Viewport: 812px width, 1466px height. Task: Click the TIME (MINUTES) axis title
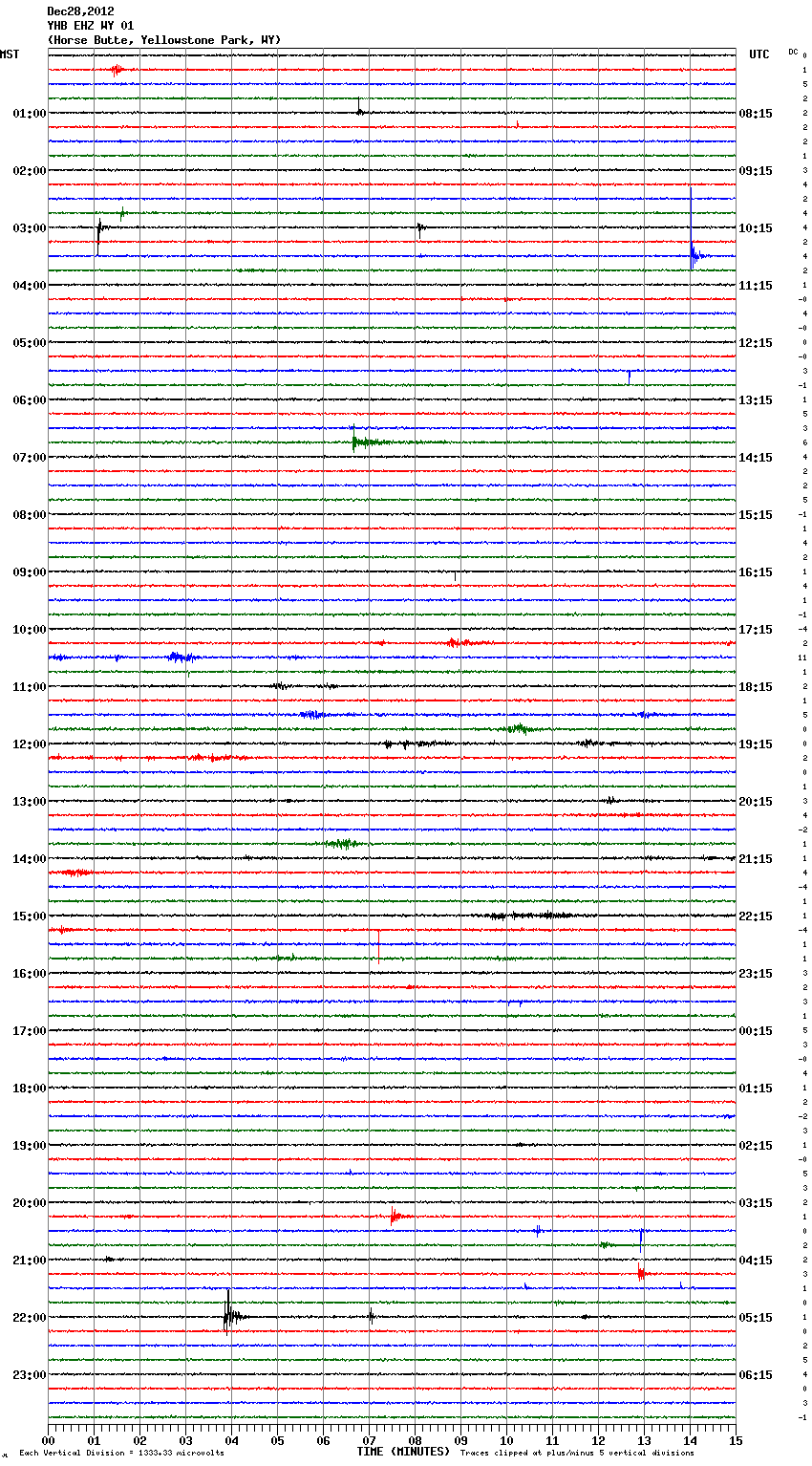[403, 1452]
